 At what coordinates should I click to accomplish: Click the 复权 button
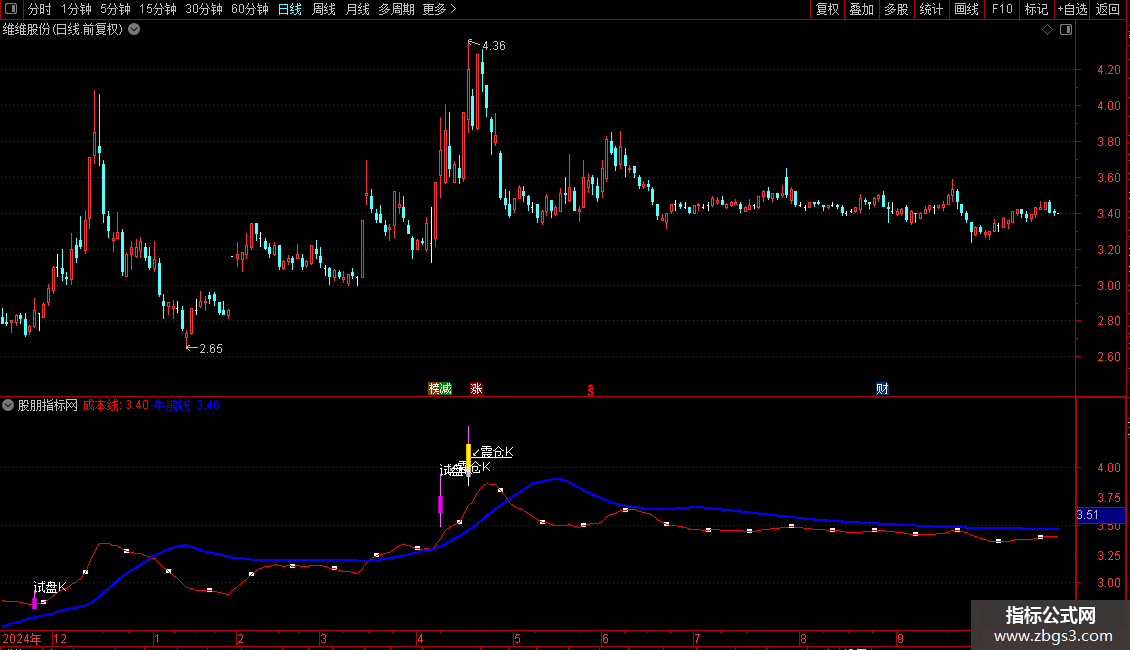coord(827,9)
